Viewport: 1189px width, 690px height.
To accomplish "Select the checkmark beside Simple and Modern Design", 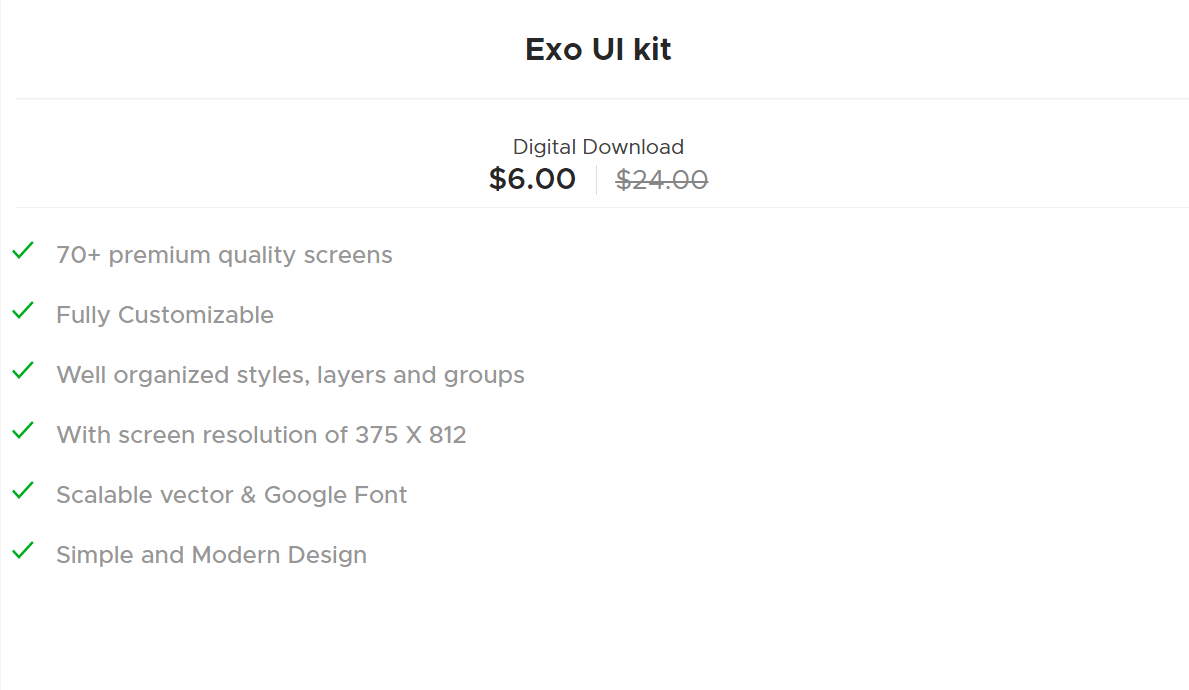I will [23, 551].
